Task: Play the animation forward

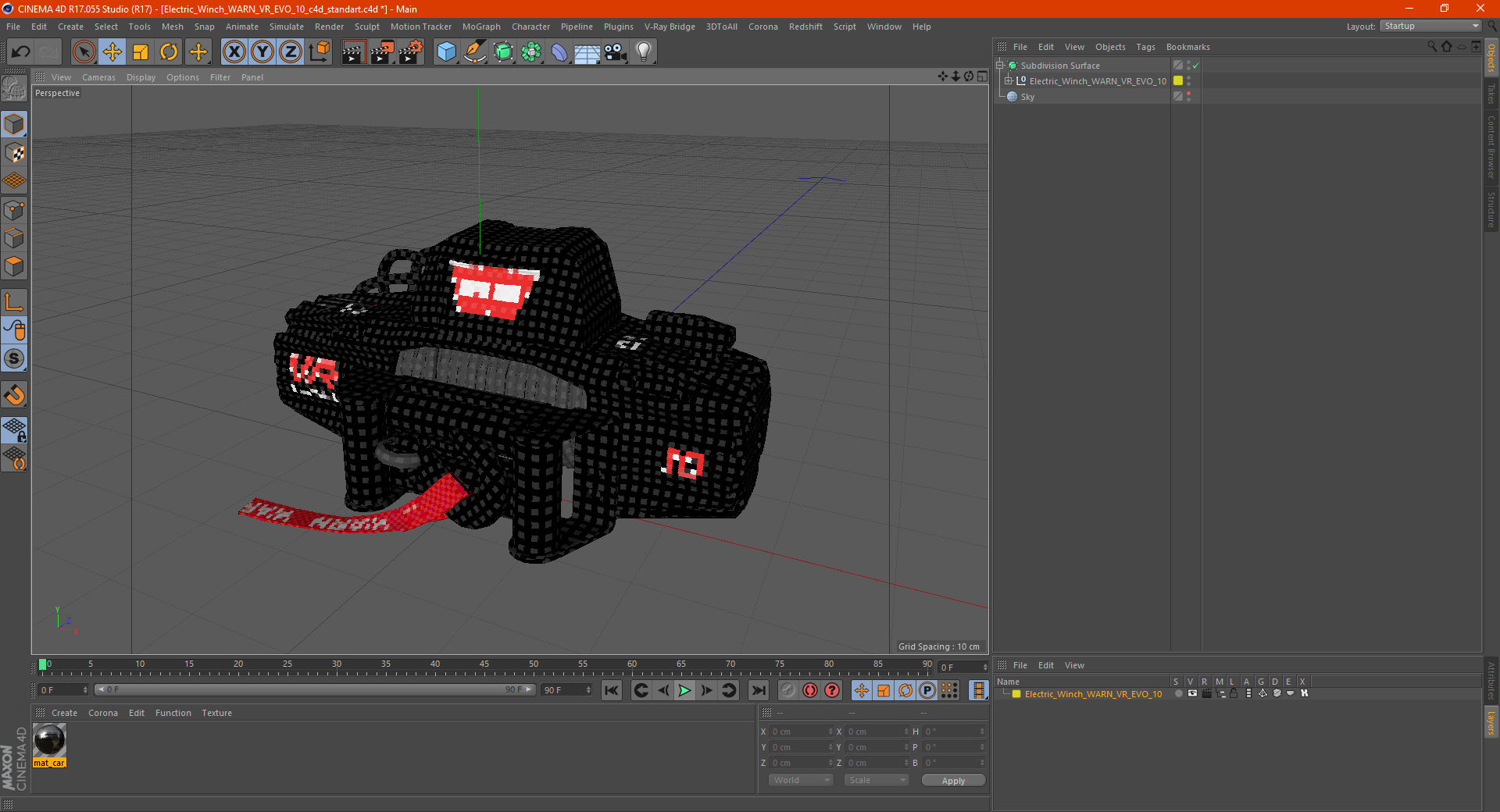Action: [x=685, y=690]
